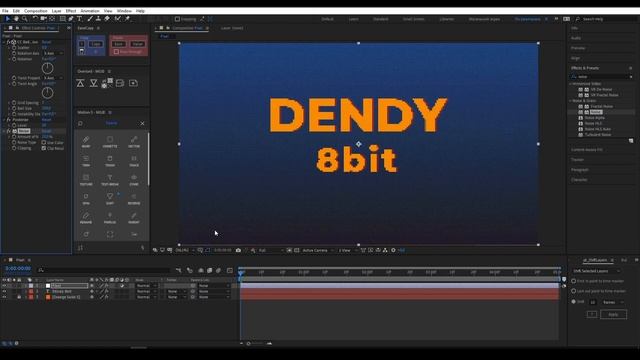This screenshot has height=360, width=640.
Task: Select first radio option in Shift Layers panel
Action: tap(574, 281)
